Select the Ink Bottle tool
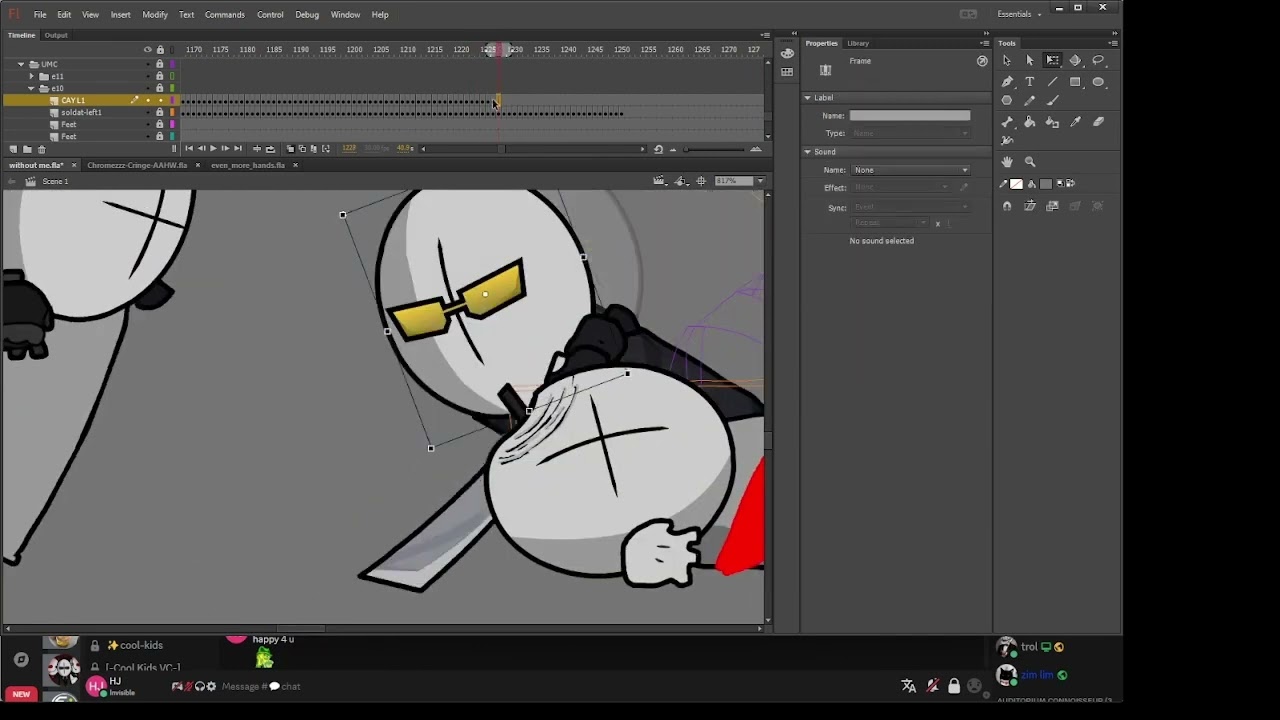Screen dimensions: 1280x720 (1052, 122)
